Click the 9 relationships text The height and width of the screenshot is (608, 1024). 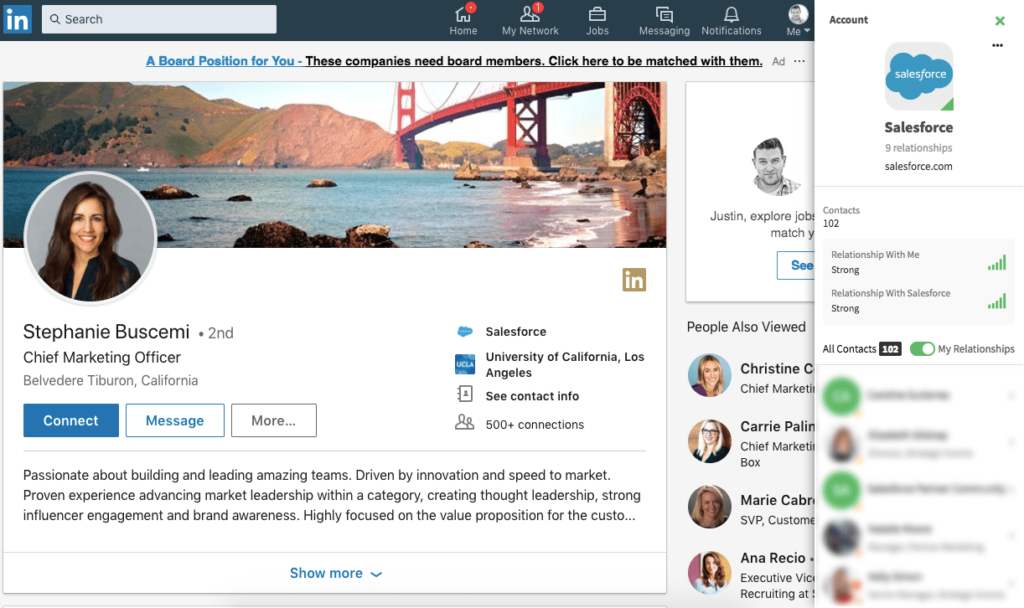(x=918, y=148)
